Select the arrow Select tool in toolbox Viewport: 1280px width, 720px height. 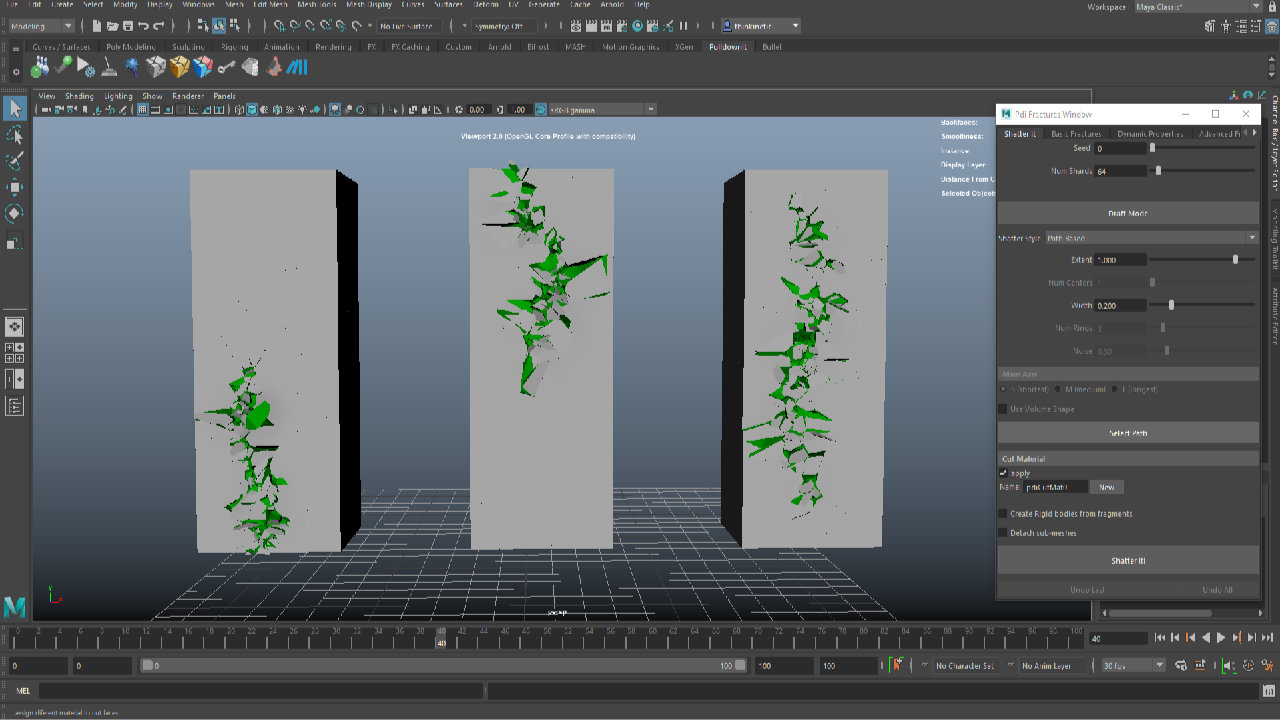pos(14,109)
